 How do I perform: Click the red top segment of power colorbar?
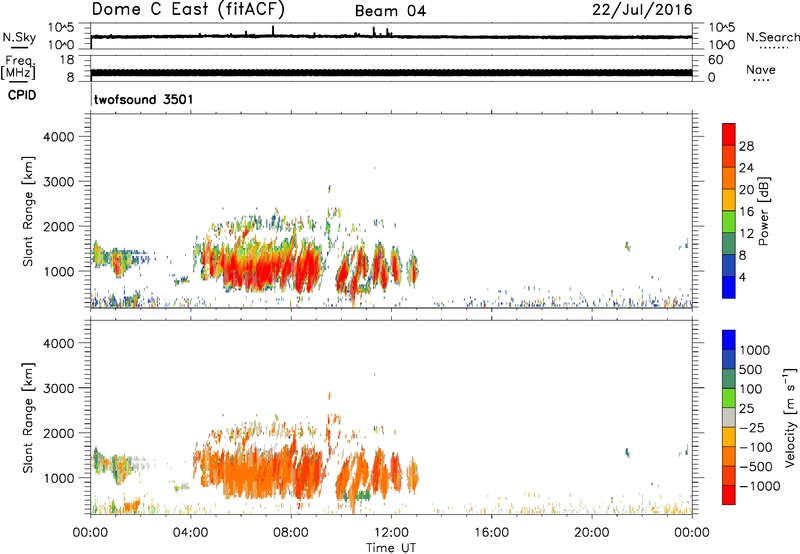click(x=729, y=135)
